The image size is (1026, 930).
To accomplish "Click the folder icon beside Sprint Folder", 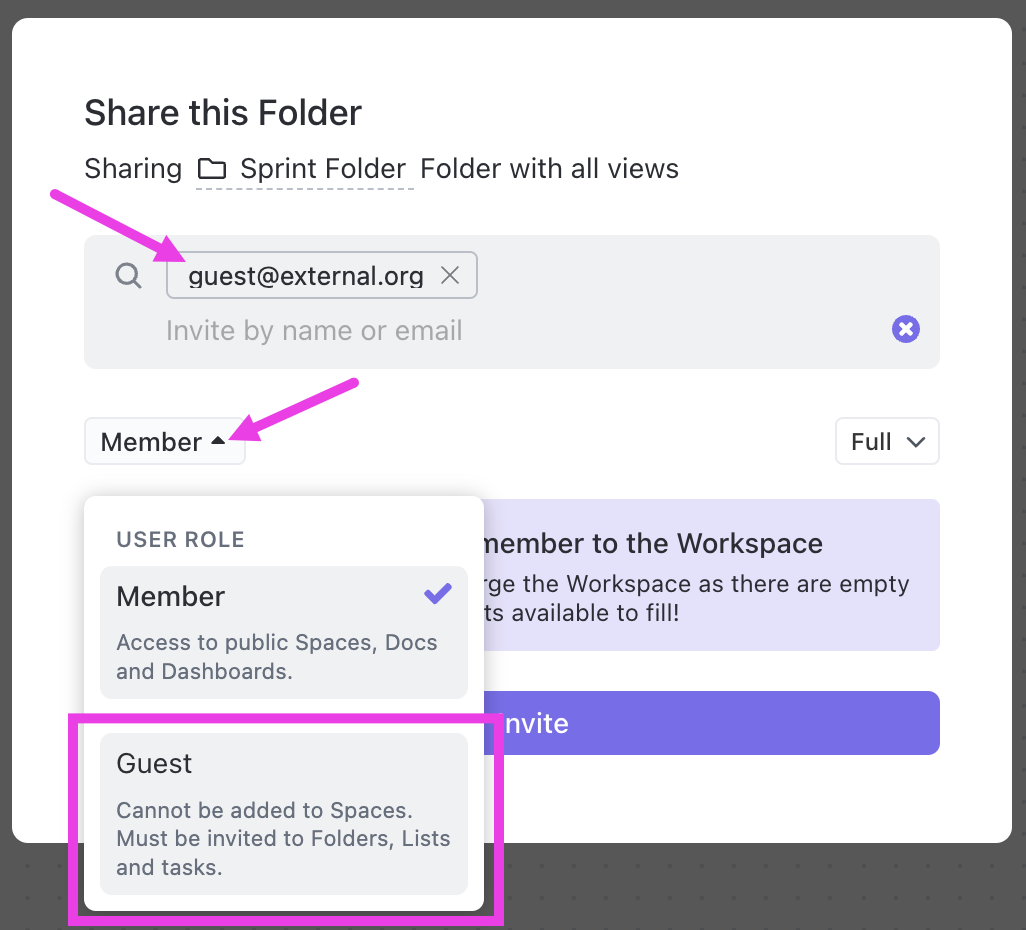I will point(212,169).
